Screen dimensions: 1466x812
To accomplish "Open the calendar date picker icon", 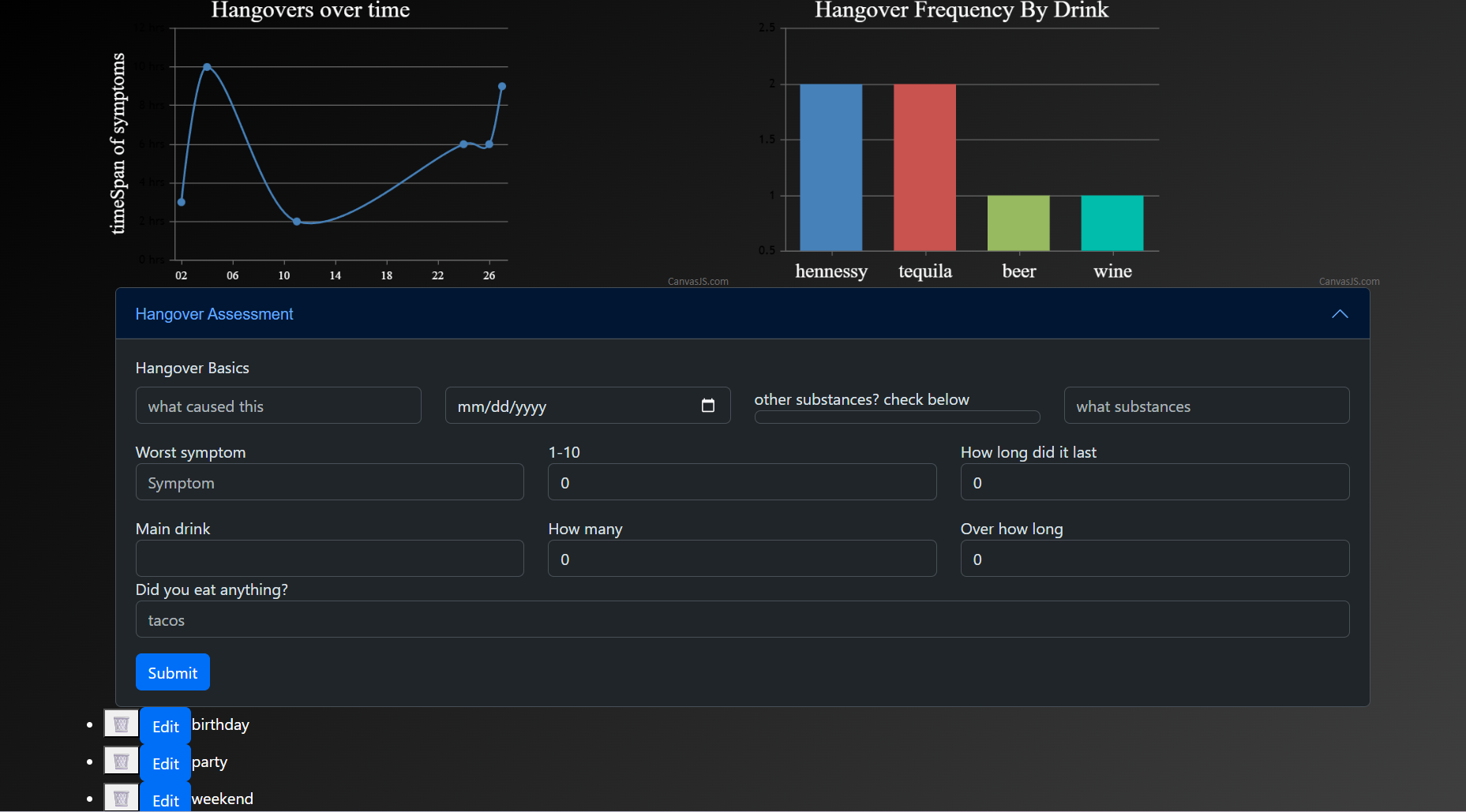I will 708,406.
